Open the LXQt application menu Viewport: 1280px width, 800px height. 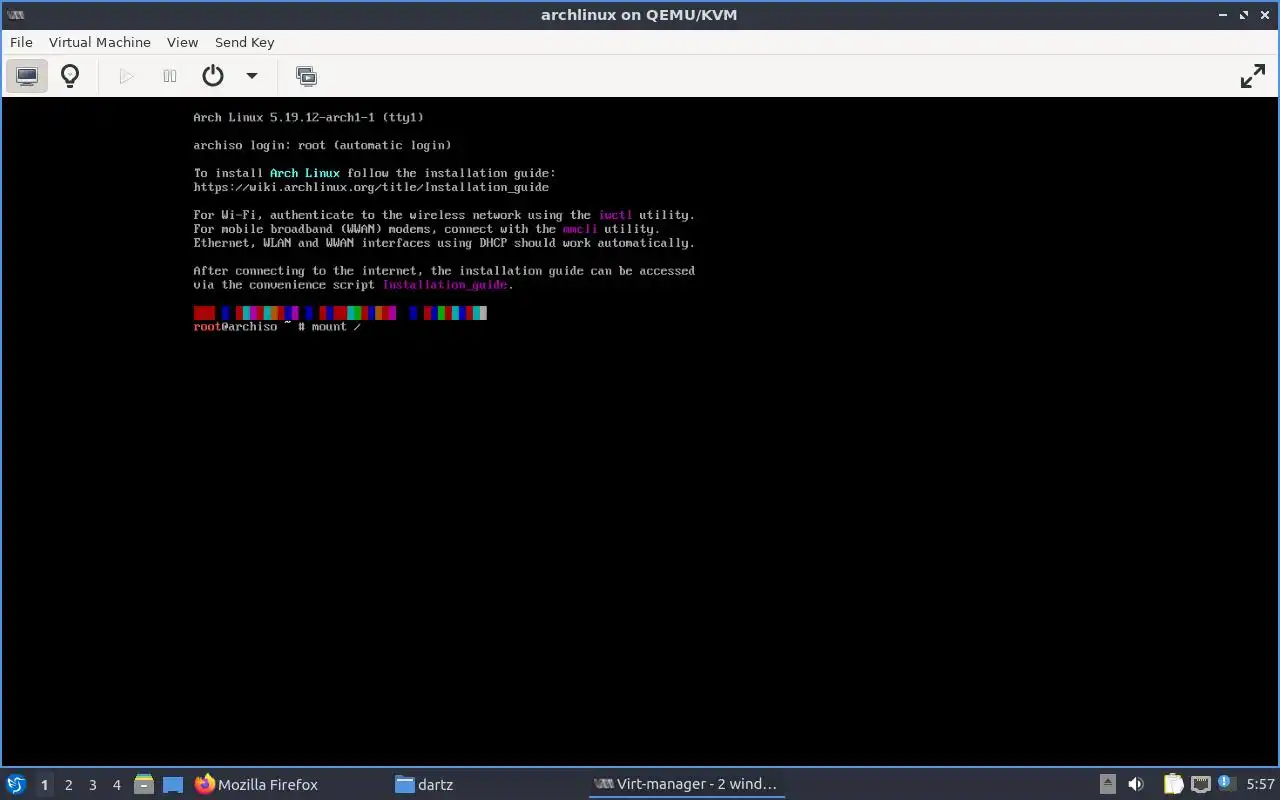click(16, 784)
